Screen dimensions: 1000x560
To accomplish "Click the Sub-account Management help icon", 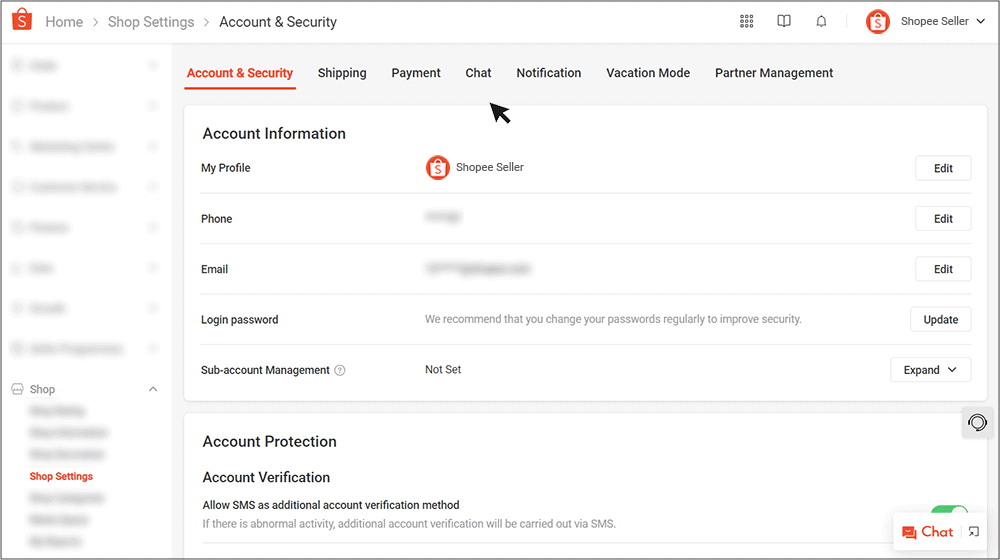I will pos(340,370).
